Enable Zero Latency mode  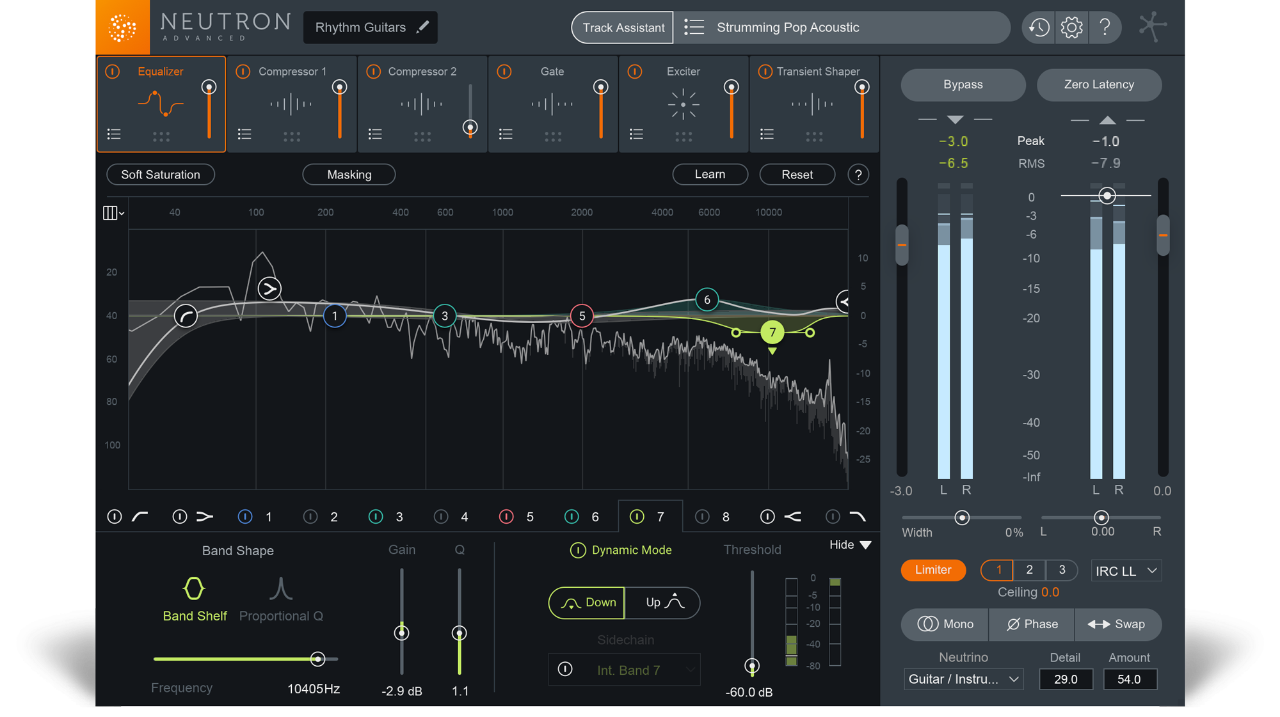click(x=1099, y=85)
